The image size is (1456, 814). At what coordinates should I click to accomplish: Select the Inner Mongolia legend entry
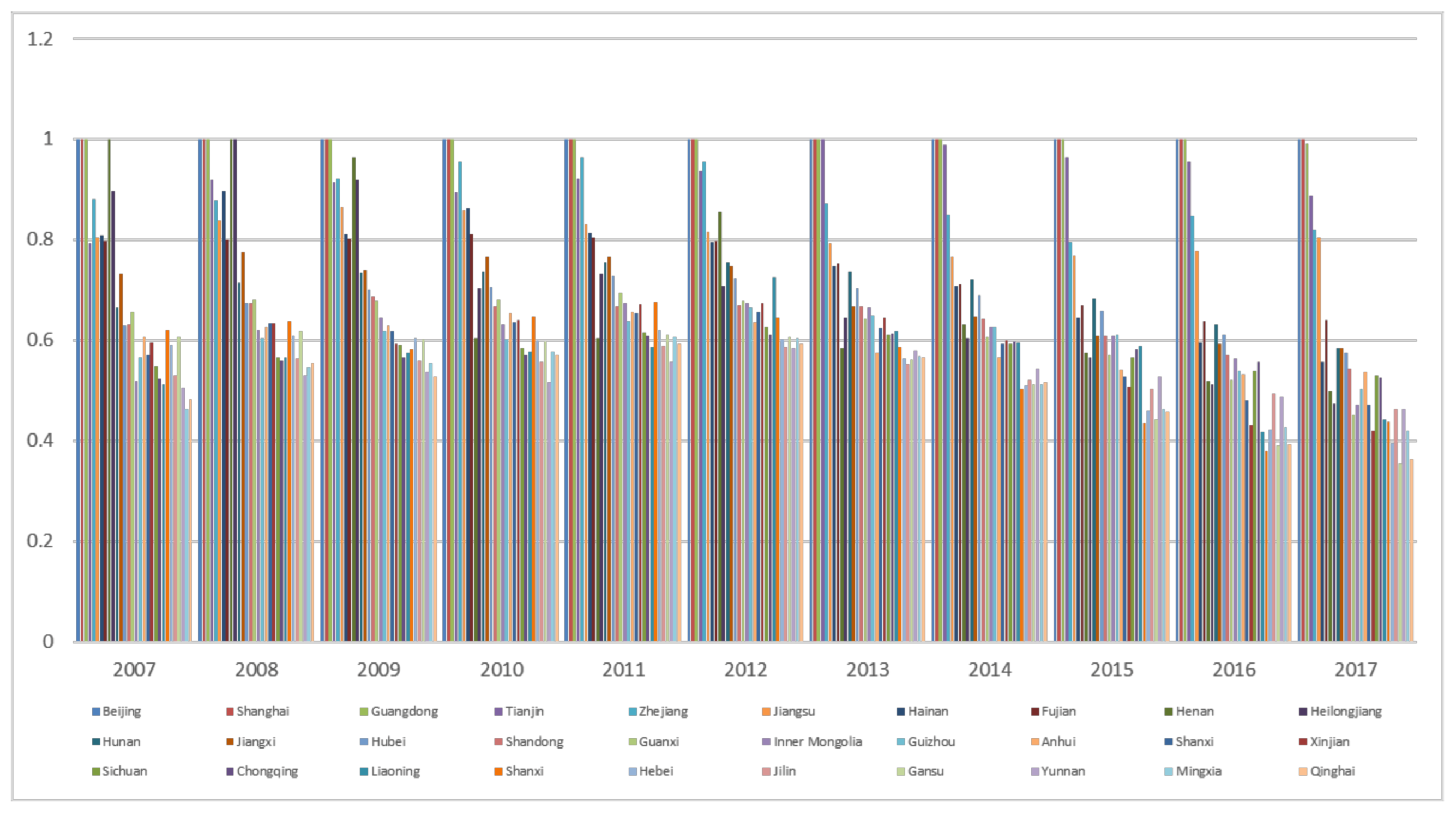point(817,741)
